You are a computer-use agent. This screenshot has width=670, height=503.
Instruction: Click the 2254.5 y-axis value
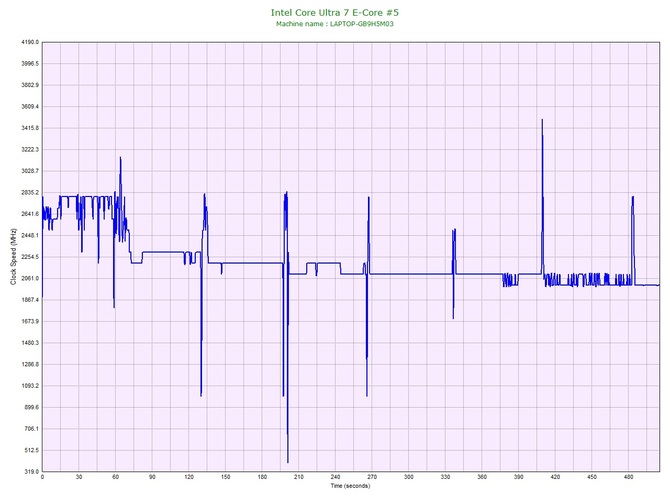pyautogui.click(x=30, y=257)
